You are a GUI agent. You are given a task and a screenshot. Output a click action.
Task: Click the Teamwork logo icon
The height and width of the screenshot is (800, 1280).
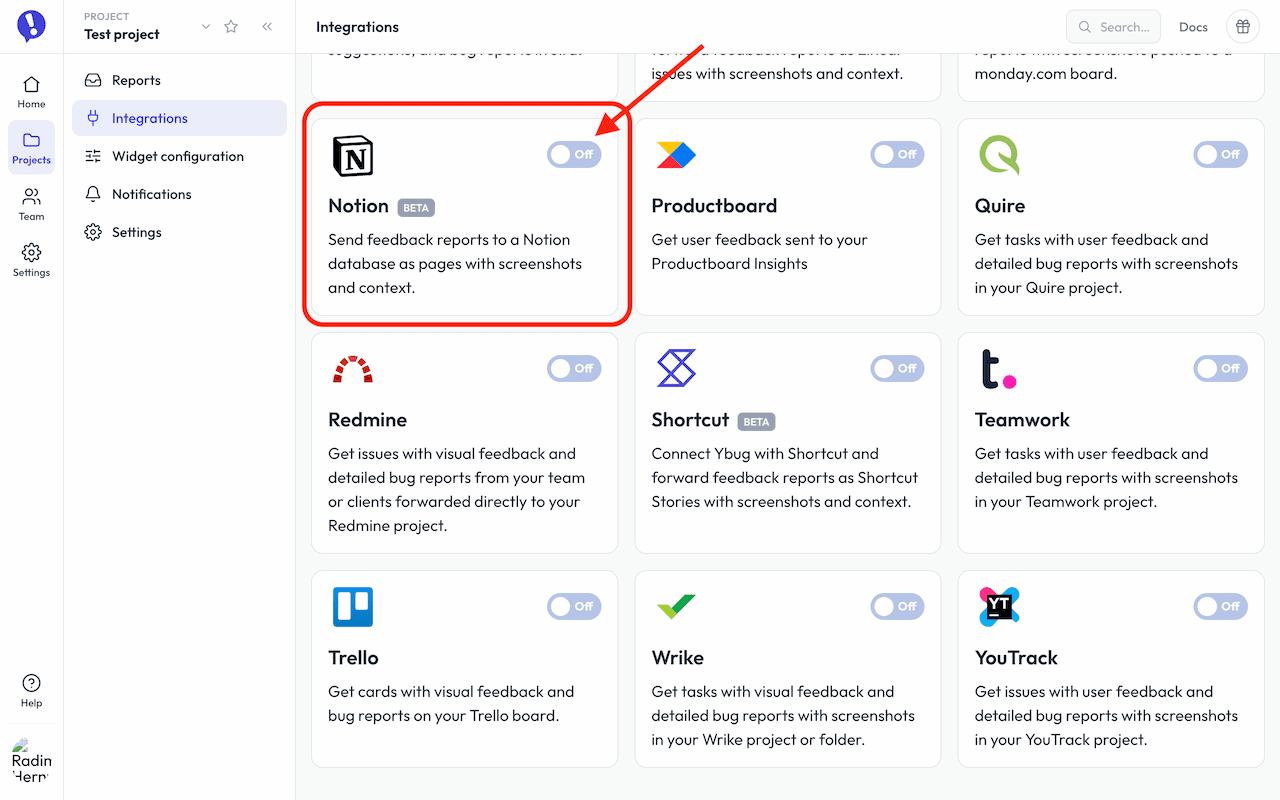998,369
